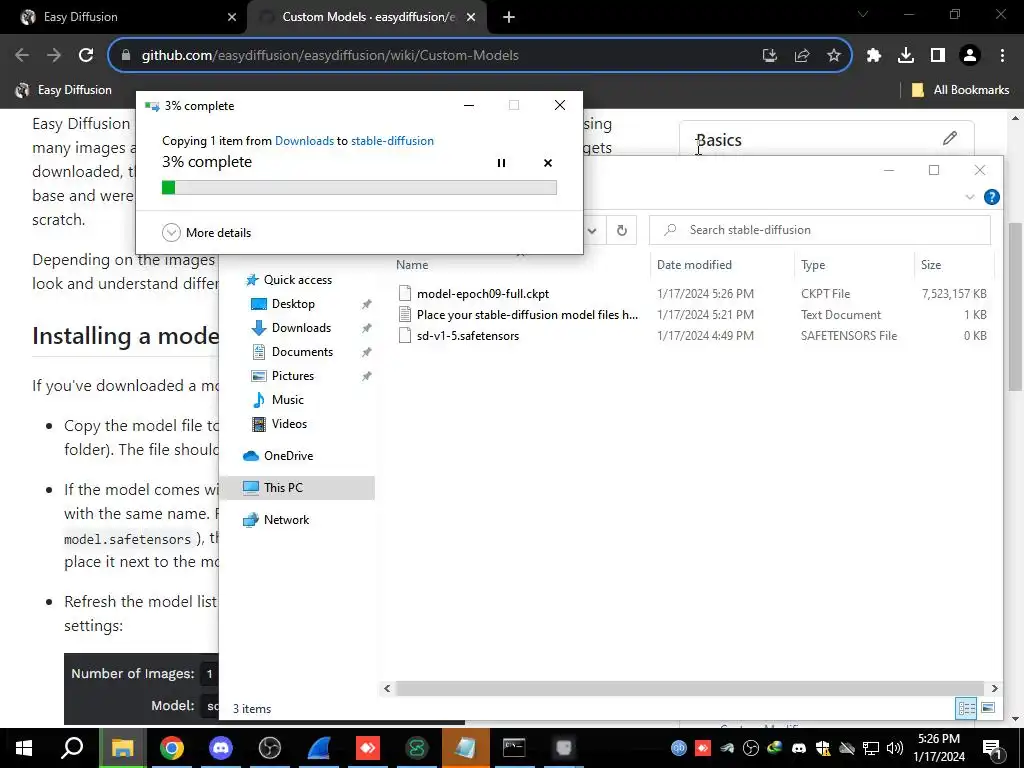This screenshot has width=1024, height=768.
Task: Select This PC in navigation pane
Action: (297, 488)
